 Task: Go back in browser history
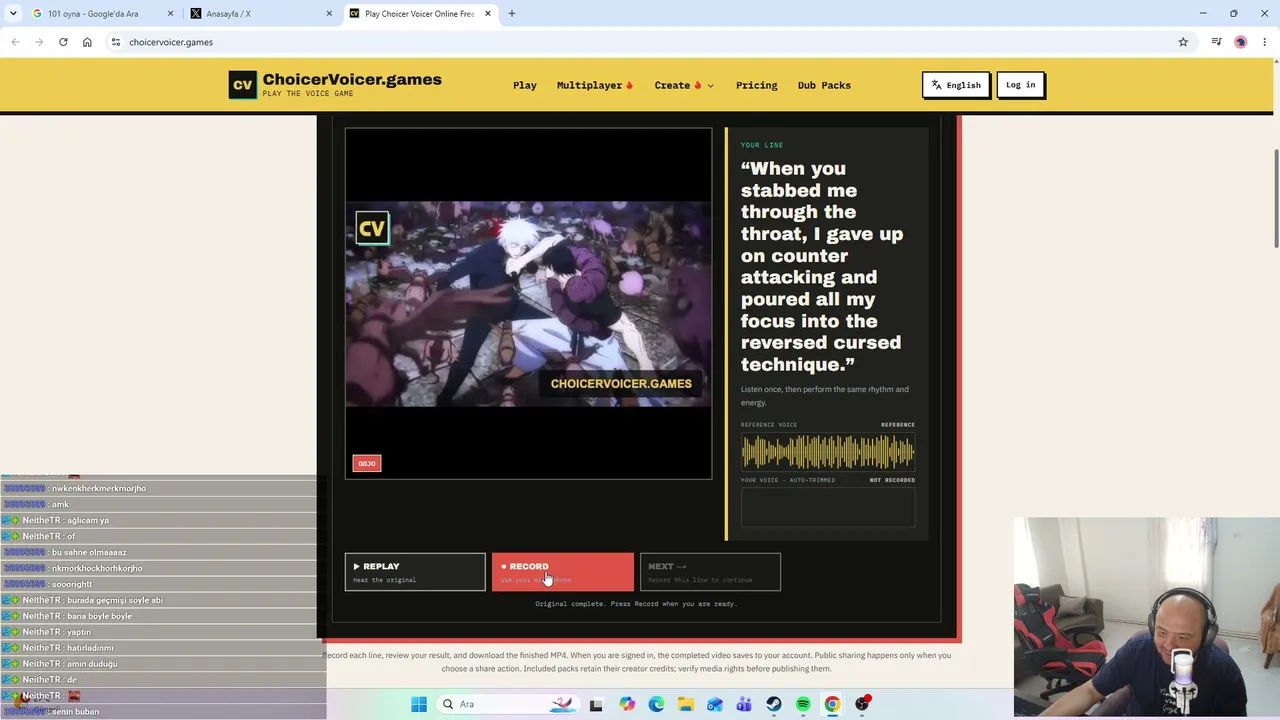(x=15, y=42)
